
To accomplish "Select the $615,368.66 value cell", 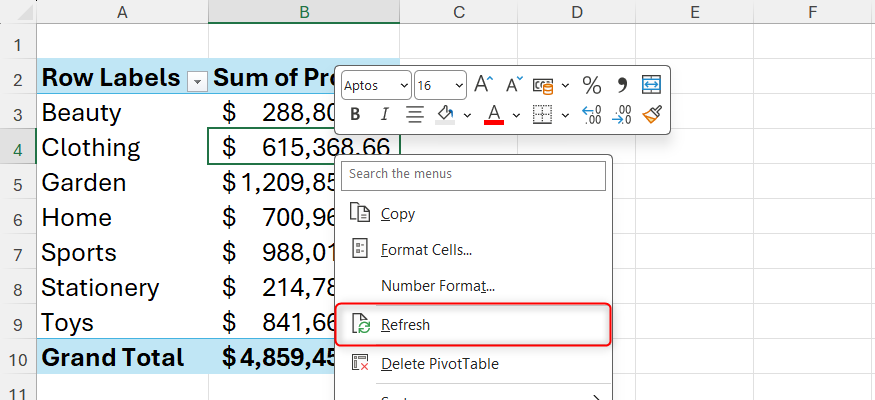I will [304, 147].
